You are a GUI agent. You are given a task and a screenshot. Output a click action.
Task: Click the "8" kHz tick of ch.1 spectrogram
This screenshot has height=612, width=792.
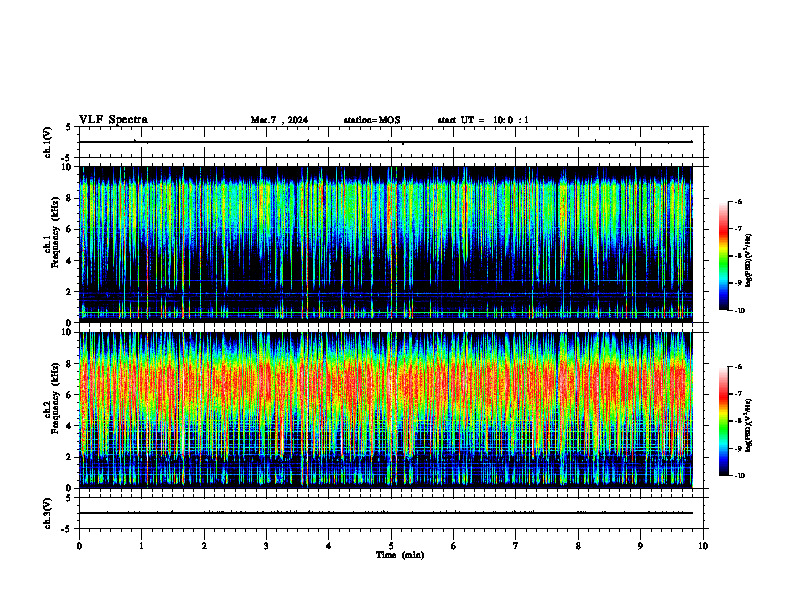tap(70, 198)
